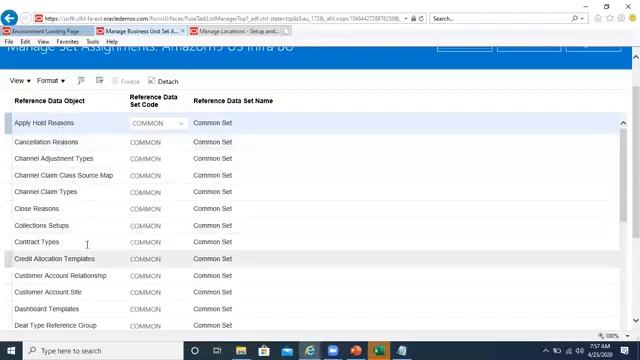Click the table scroll-up chevron
The image size is (640, 360).
coord(623,123)
